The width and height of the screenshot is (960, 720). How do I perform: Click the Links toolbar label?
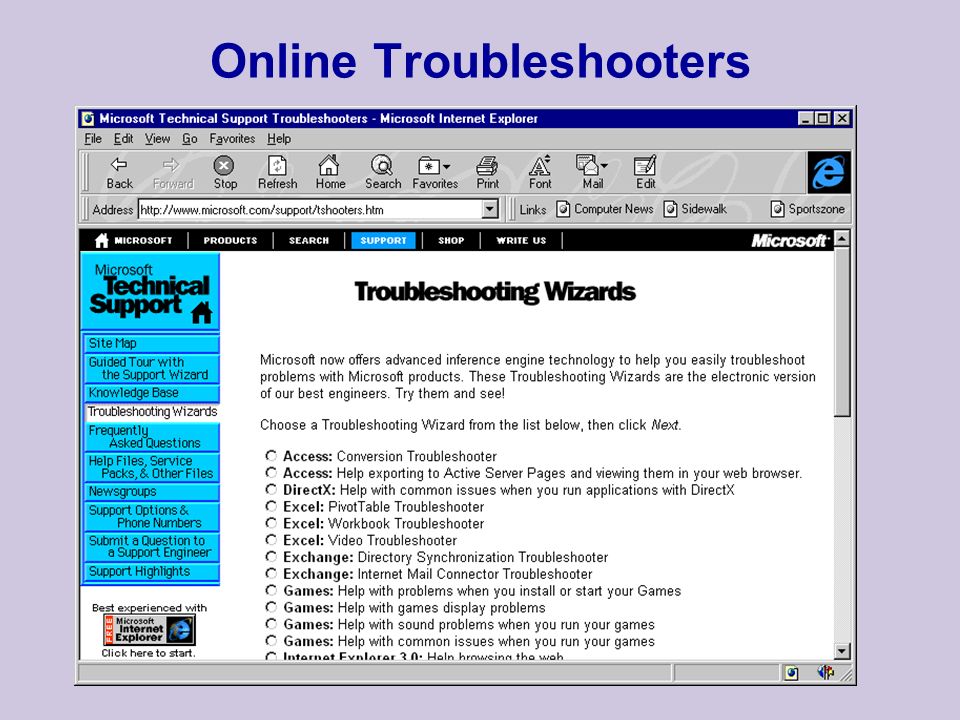[x=532, y=209]
